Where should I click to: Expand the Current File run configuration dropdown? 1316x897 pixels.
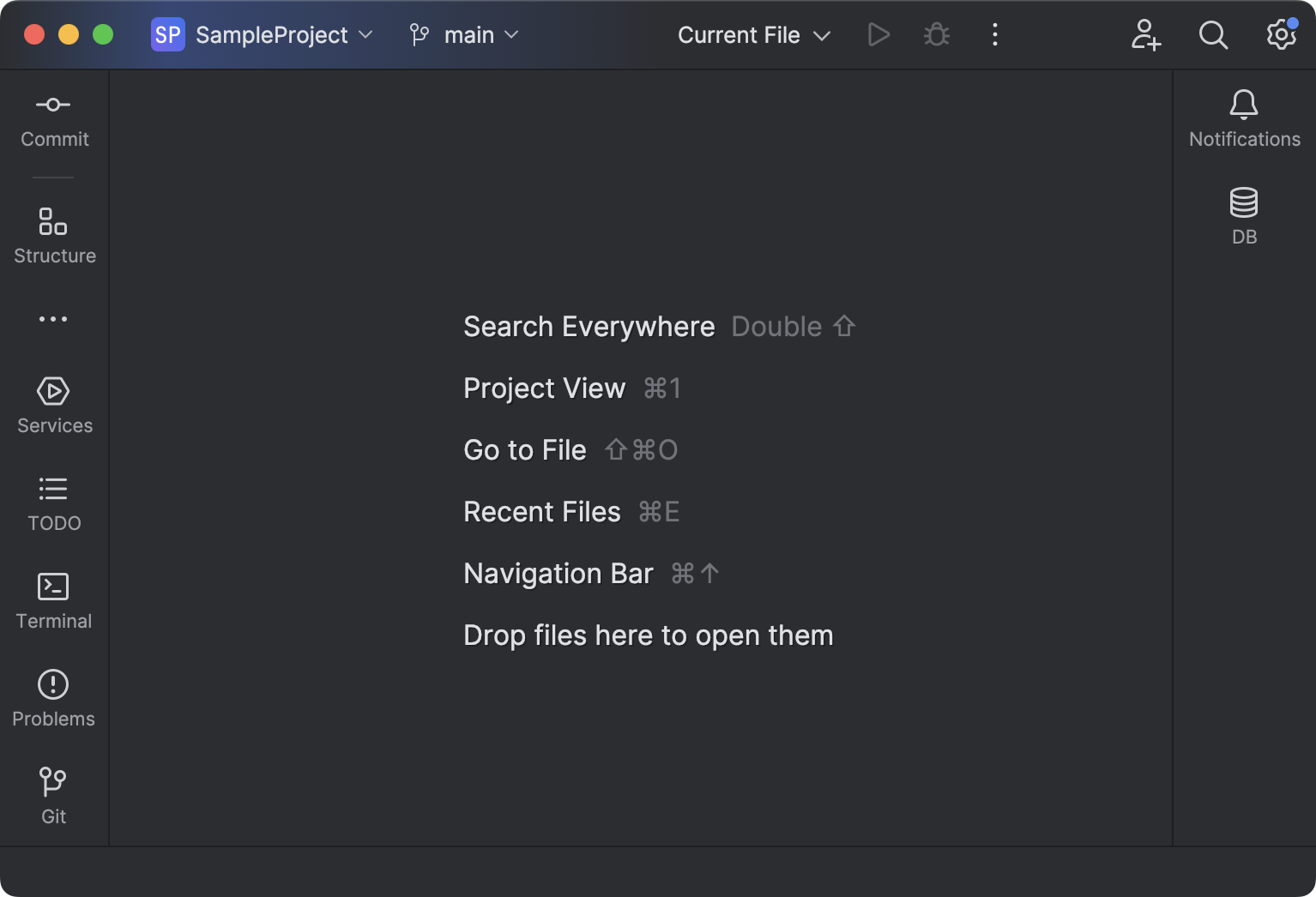tap(752, 35)
